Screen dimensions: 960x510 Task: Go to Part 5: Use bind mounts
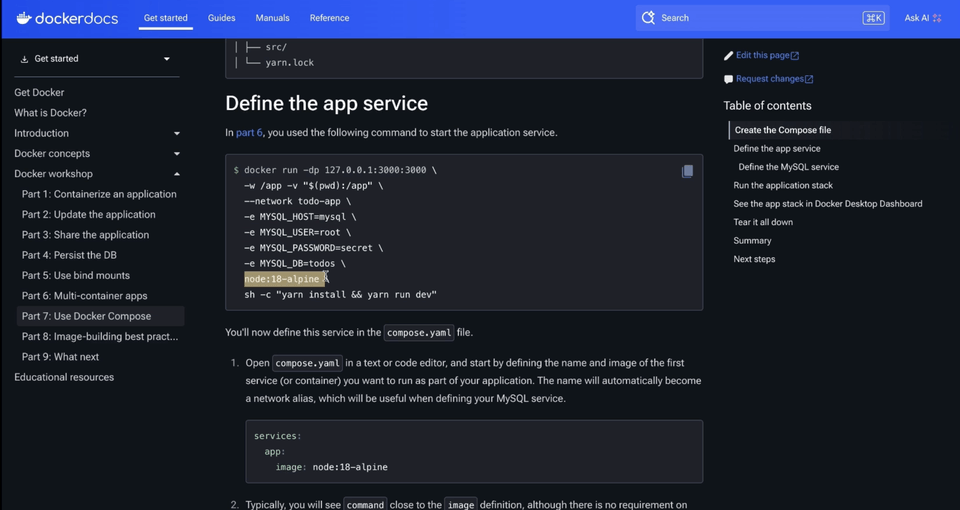(76, 276)
